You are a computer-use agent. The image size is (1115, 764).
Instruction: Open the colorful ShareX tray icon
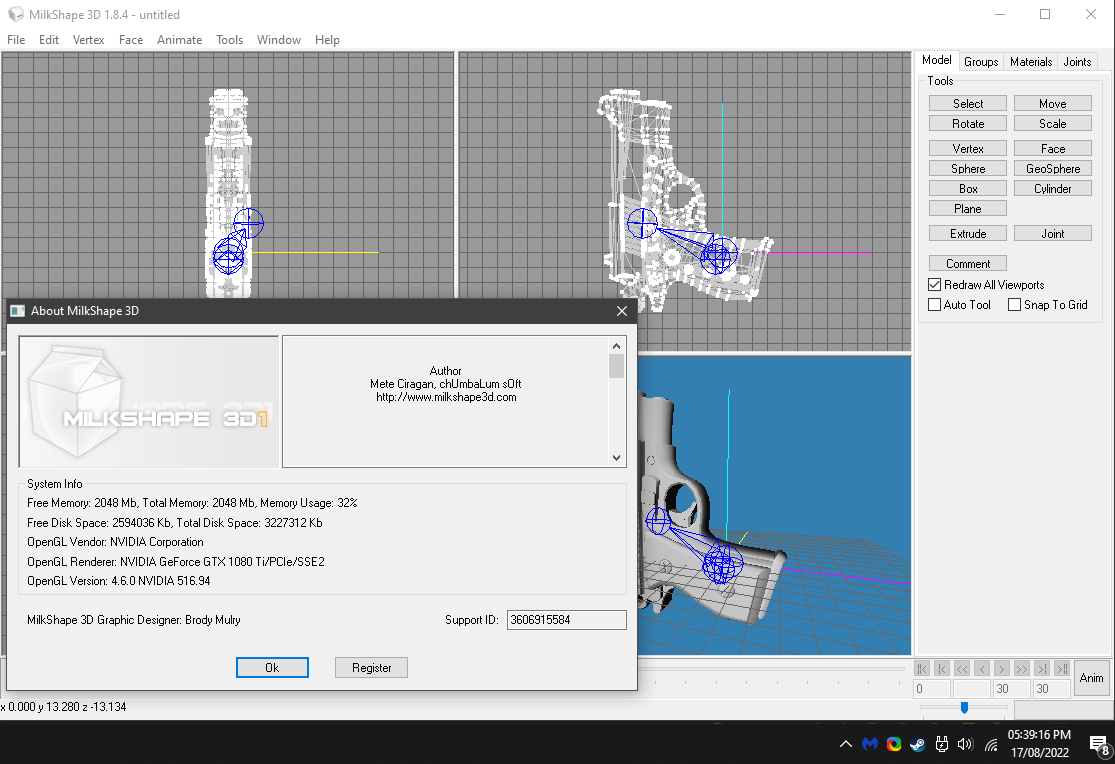coord(894,744)
